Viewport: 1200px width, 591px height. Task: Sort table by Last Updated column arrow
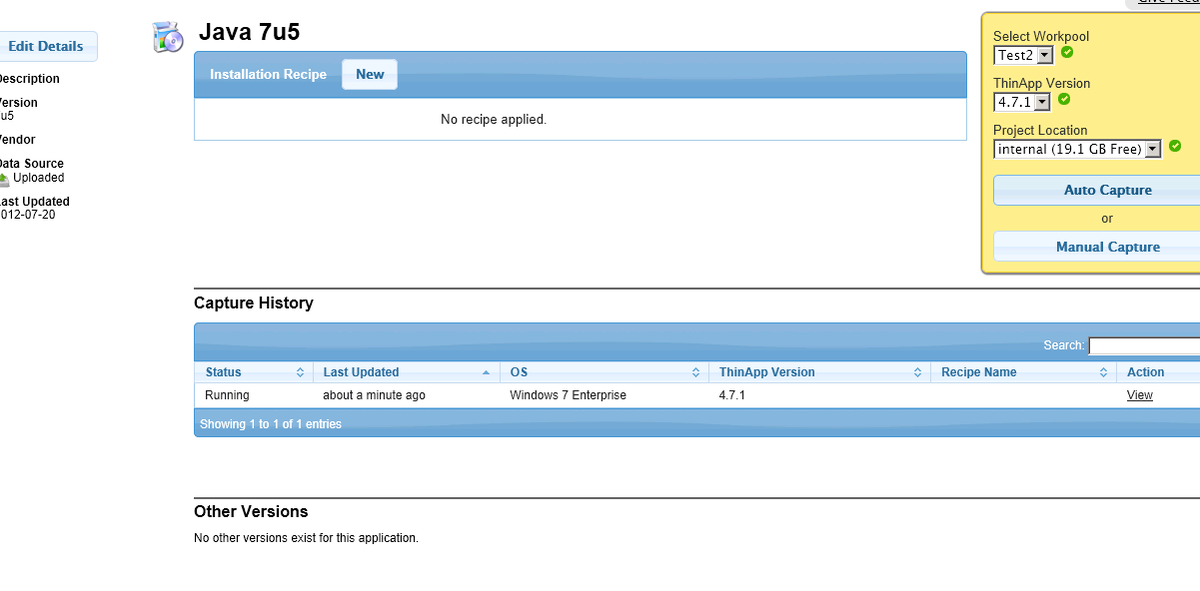pos(486,372)
